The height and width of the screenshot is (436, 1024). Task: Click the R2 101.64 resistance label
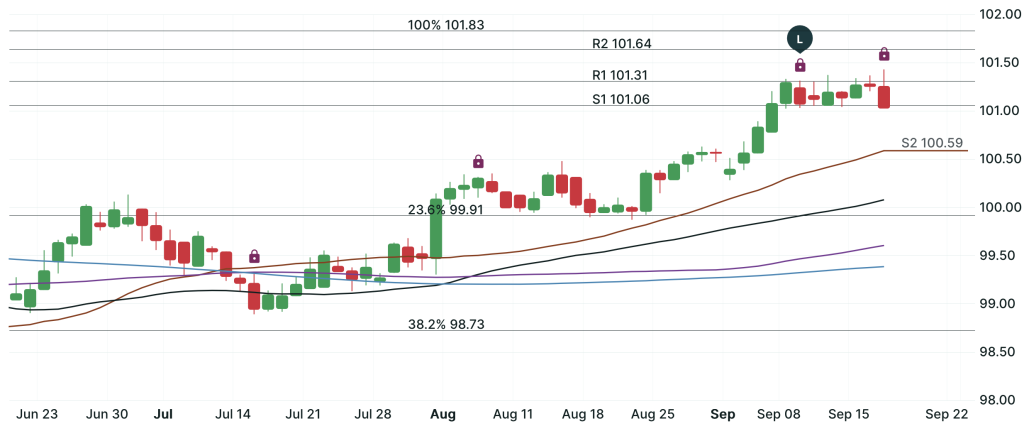pyautogui.click(x=622, y=44)
